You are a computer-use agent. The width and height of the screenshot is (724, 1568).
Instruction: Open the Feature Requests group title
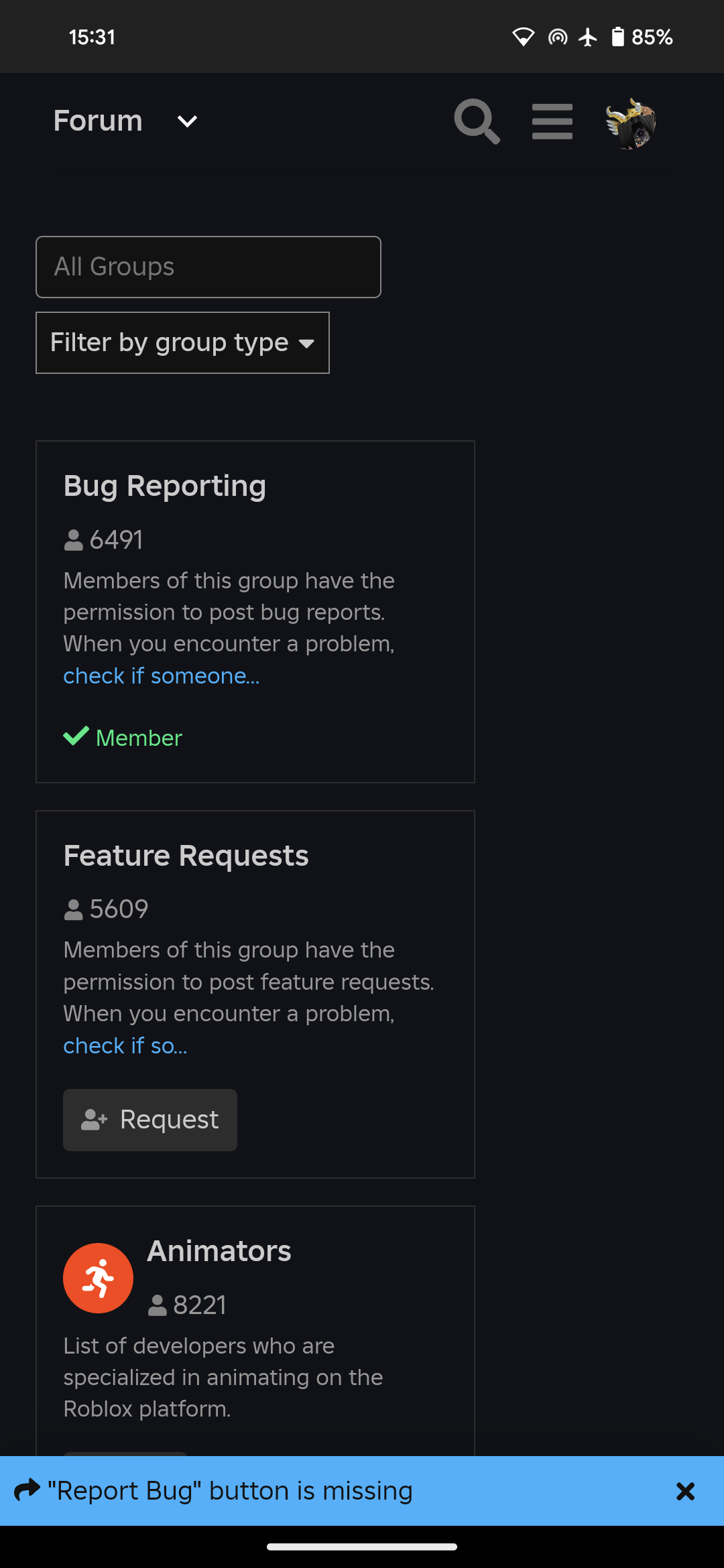coord(186,856)
